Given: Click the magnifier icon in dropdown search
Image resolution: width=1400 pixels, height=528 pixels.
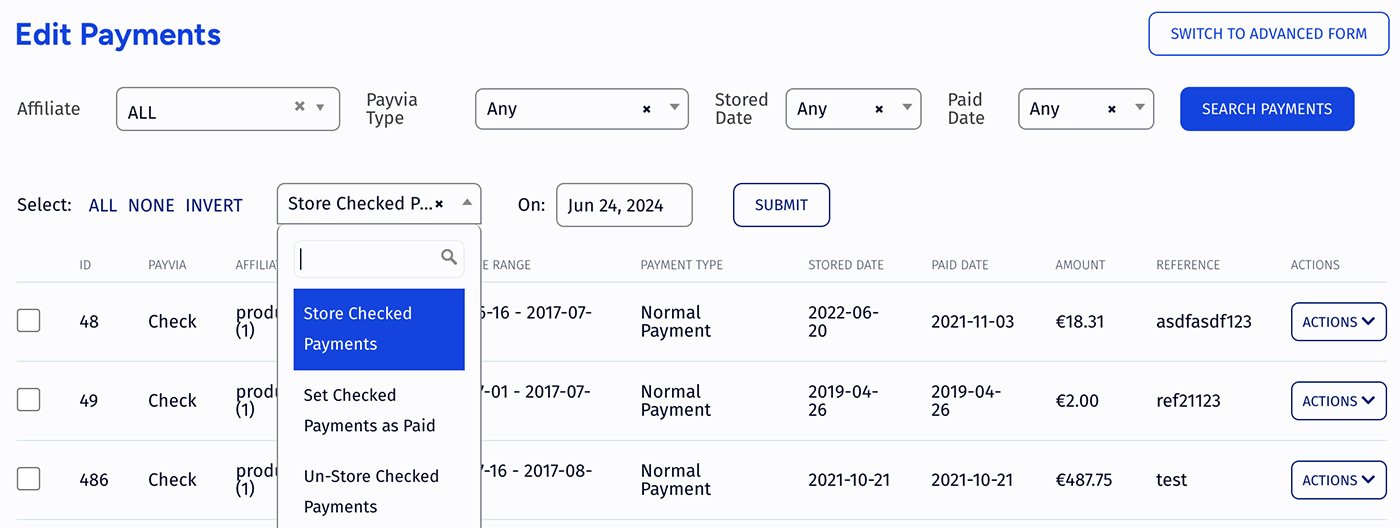Looking at the screenshot, I should point(449,258).
